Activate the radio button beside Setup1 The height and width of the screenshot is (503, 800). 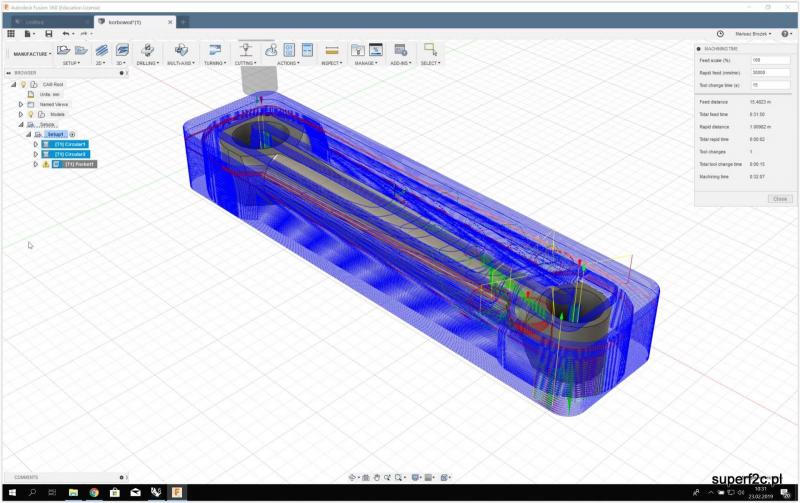[72, 134]
